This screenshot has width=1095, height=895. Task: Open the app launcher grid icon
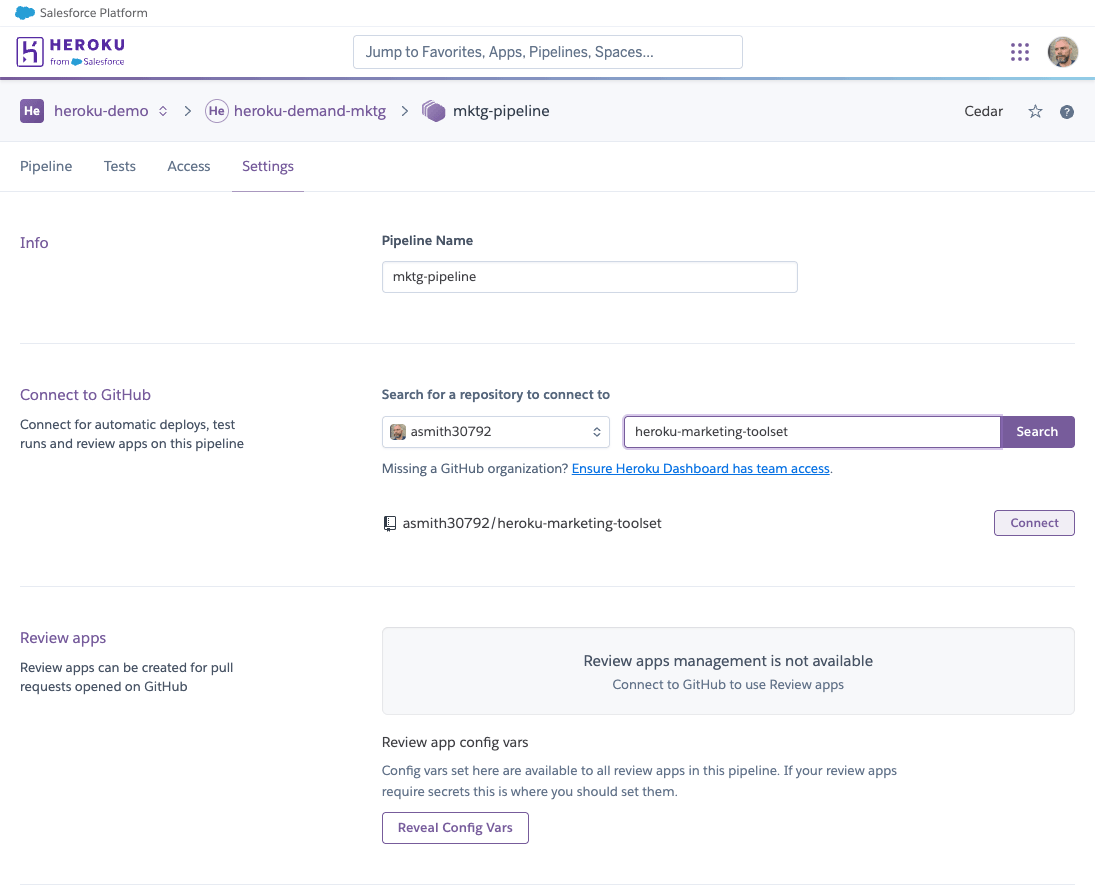(1020, 52)
